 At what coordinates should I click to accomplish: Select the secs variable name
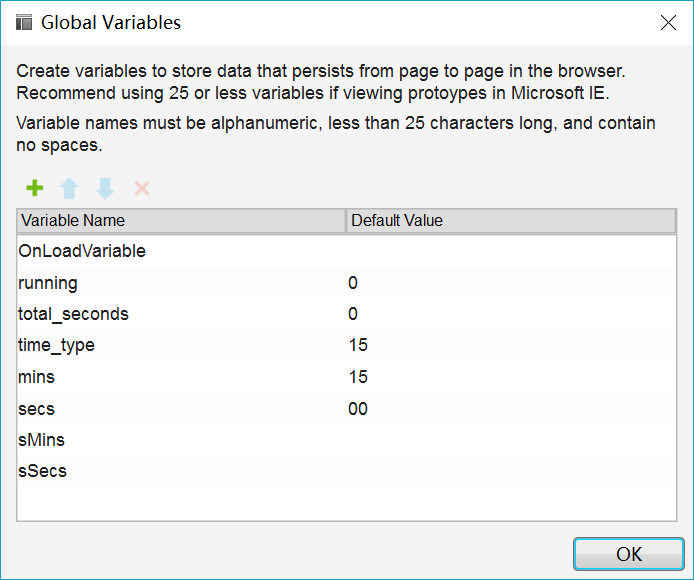pos(36,409)
